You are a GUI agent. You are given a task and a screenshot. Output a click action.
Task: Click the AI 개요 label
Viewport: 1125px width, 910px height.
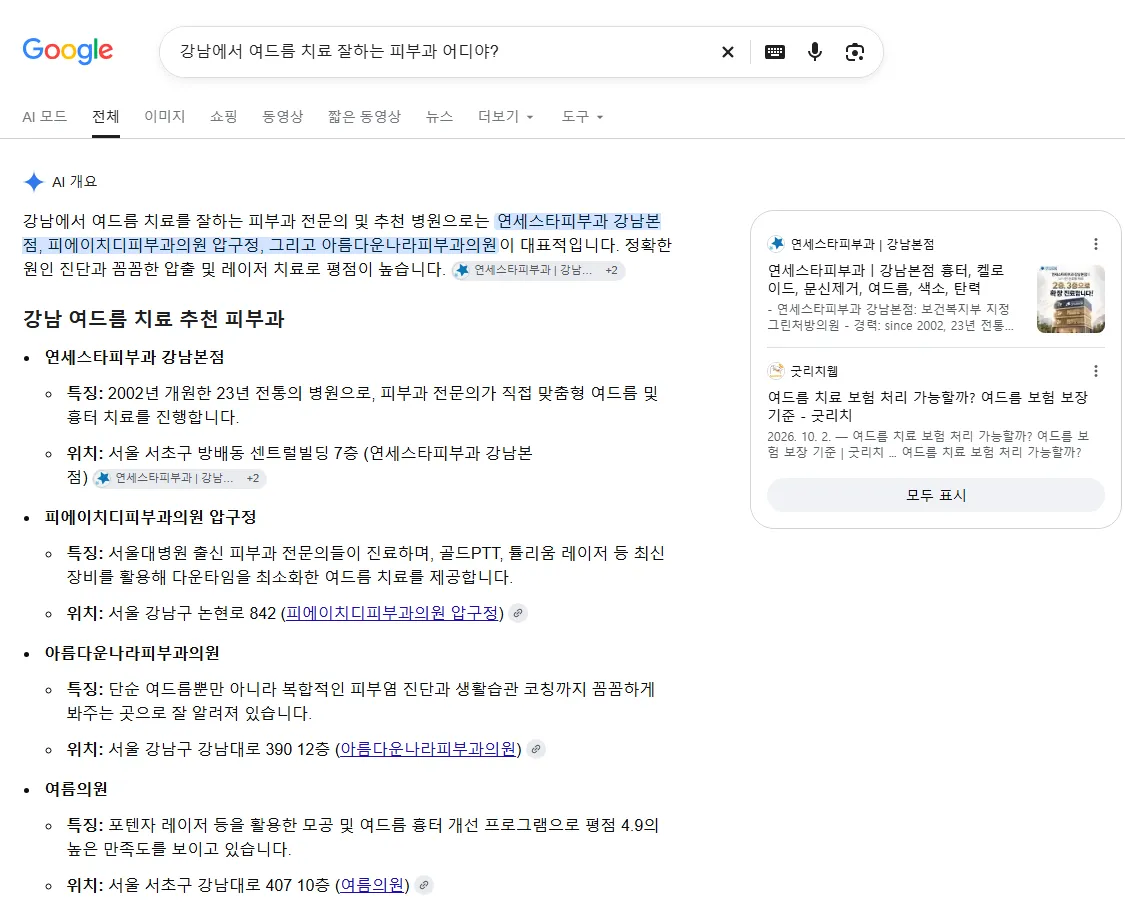pos(75,182)
